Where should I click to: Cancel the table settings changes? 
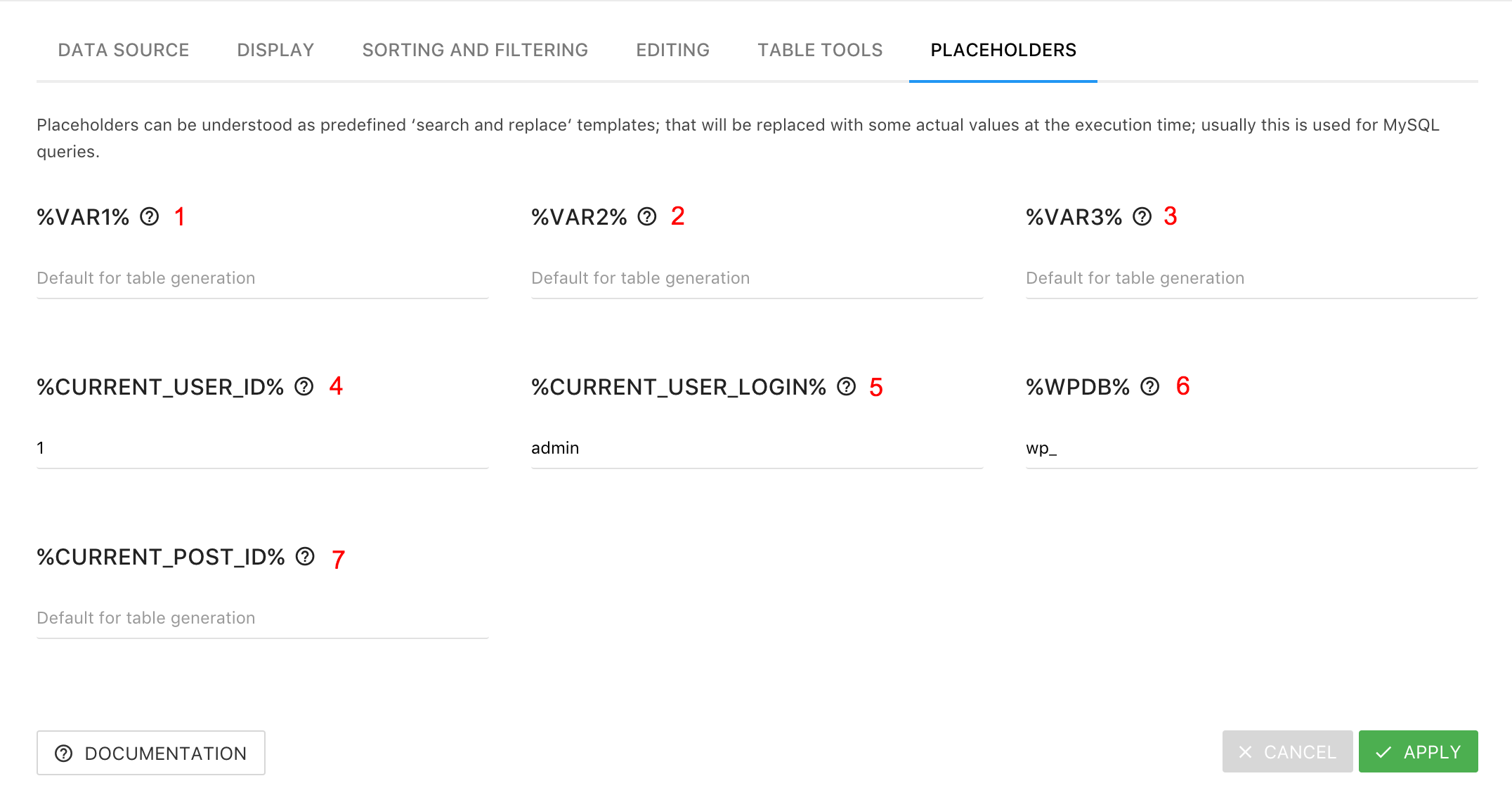(1287, 751)
